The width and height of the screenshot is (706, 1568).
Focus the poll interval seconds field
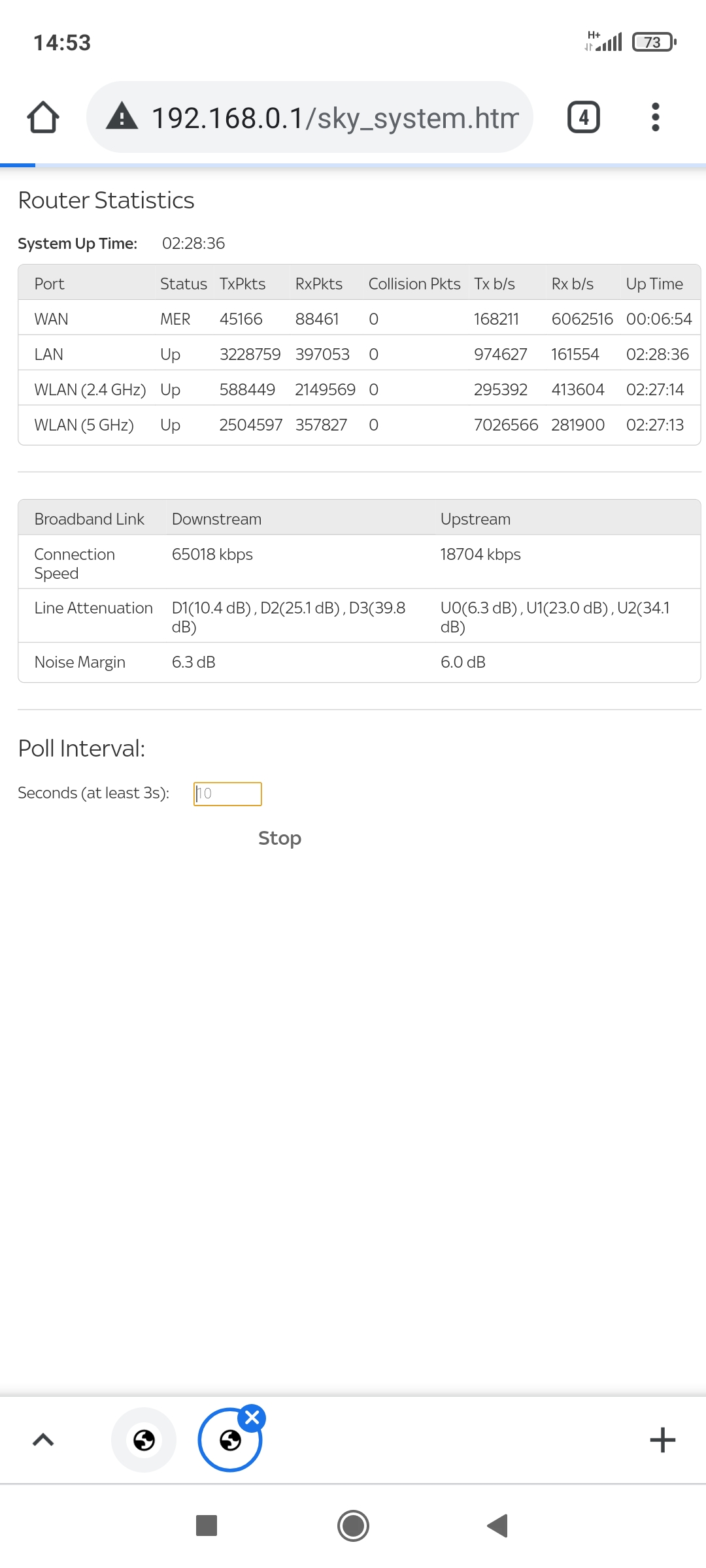click(x=227, y=794)
